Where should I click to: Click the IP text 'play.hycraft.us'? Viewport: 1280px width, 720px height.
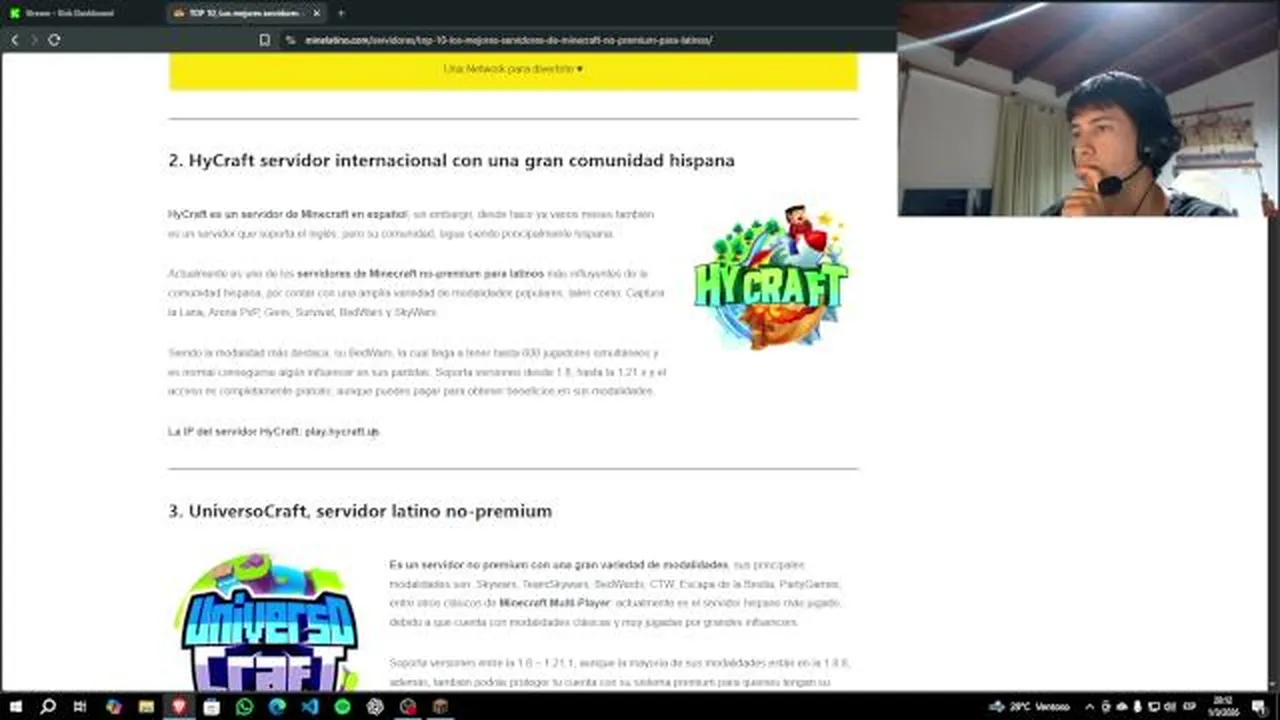point(342,432)
